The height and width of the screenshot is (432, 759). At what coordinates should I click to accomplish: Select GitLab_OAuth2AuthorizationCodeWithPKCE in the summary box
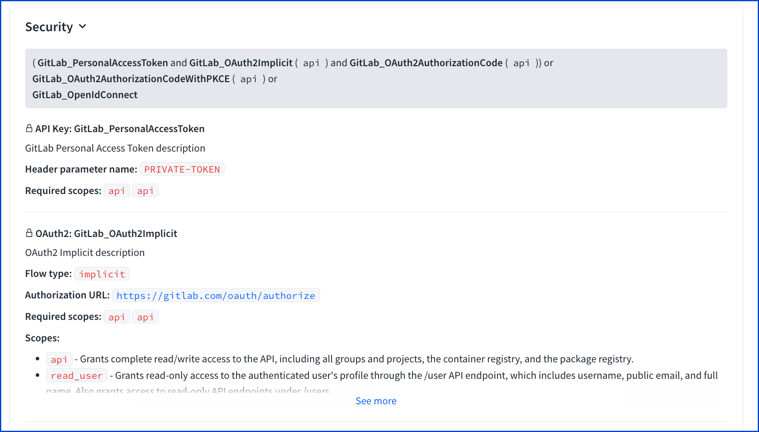[x=131, y=79]
